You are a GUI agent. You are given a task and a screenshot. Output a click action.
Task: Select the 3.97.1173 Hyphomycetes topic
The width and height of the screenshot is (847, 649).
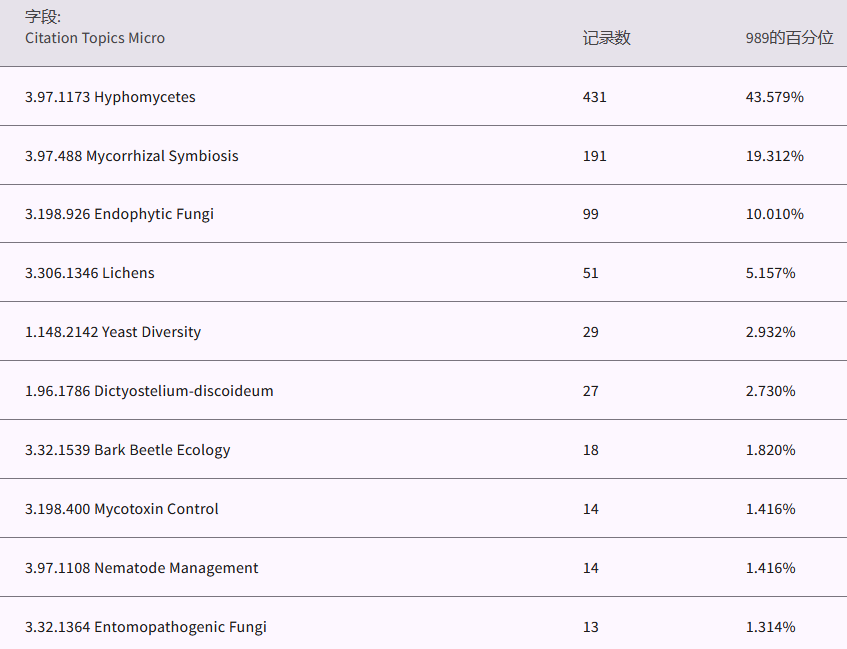tap(110, 97)
